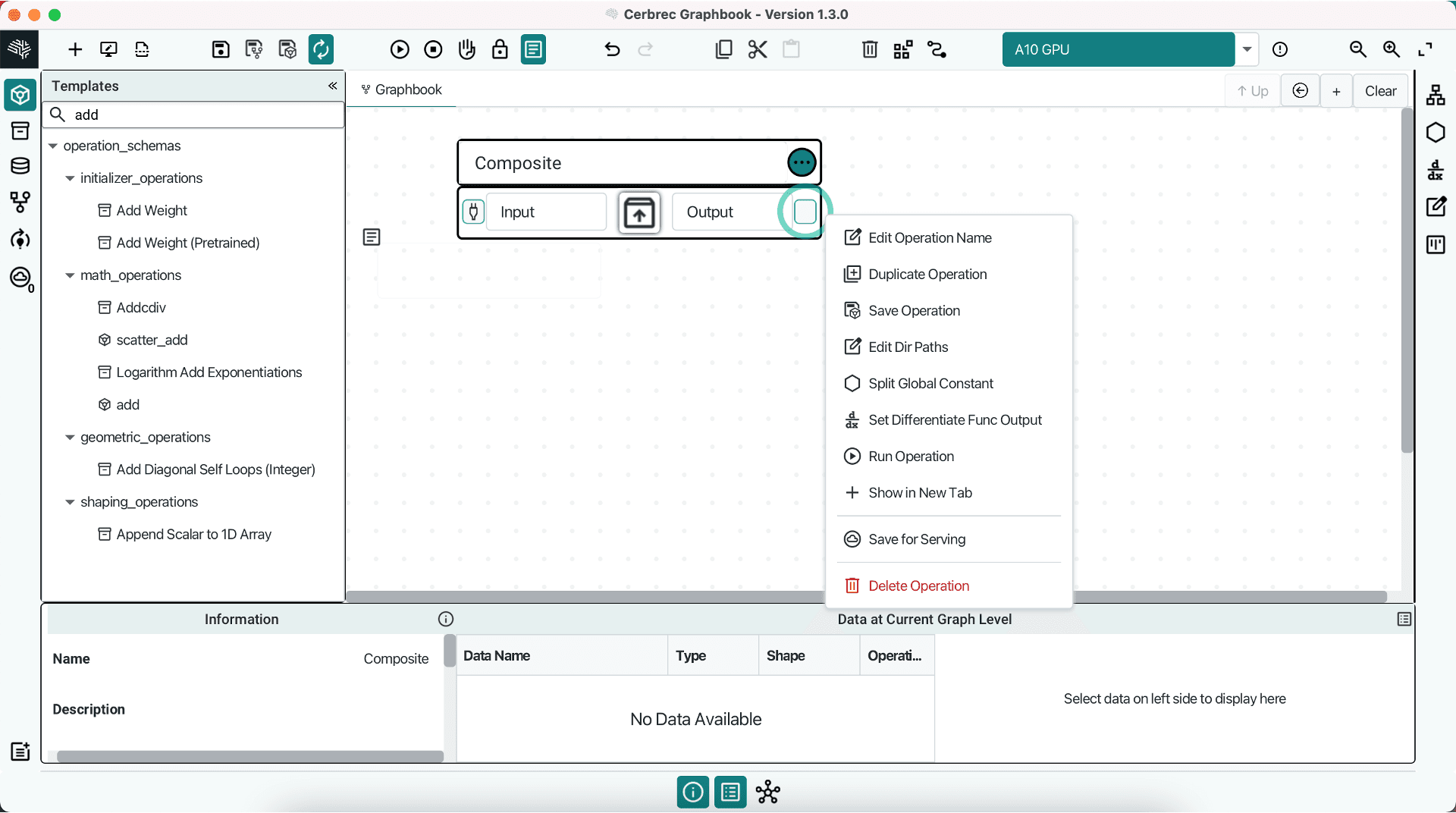
Task: Click the undo arrow icon
Action: pos(612,50)
